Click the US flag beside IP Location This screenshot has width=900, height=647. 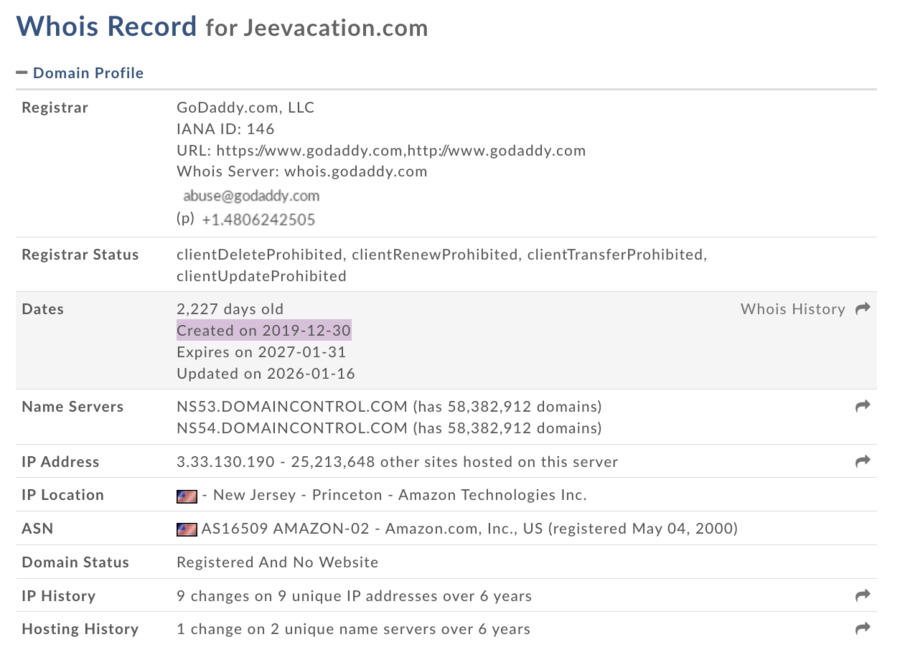point(189,494)
